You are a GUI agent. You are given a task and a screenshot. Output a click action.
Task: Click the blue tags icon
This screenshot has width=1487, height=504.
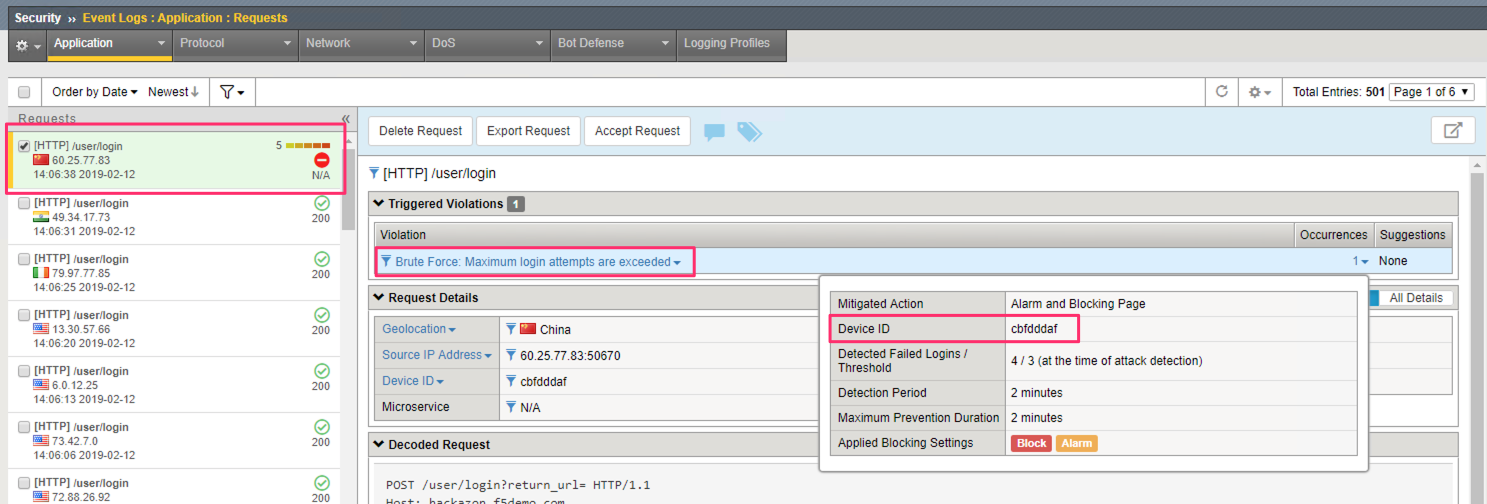[749, 131]
